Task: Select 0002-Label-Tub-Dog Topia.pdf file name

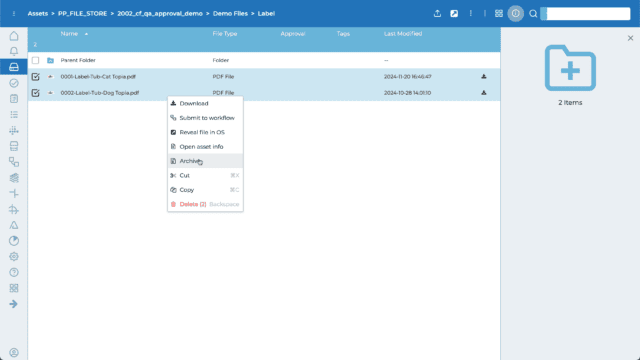Action: 100,93
